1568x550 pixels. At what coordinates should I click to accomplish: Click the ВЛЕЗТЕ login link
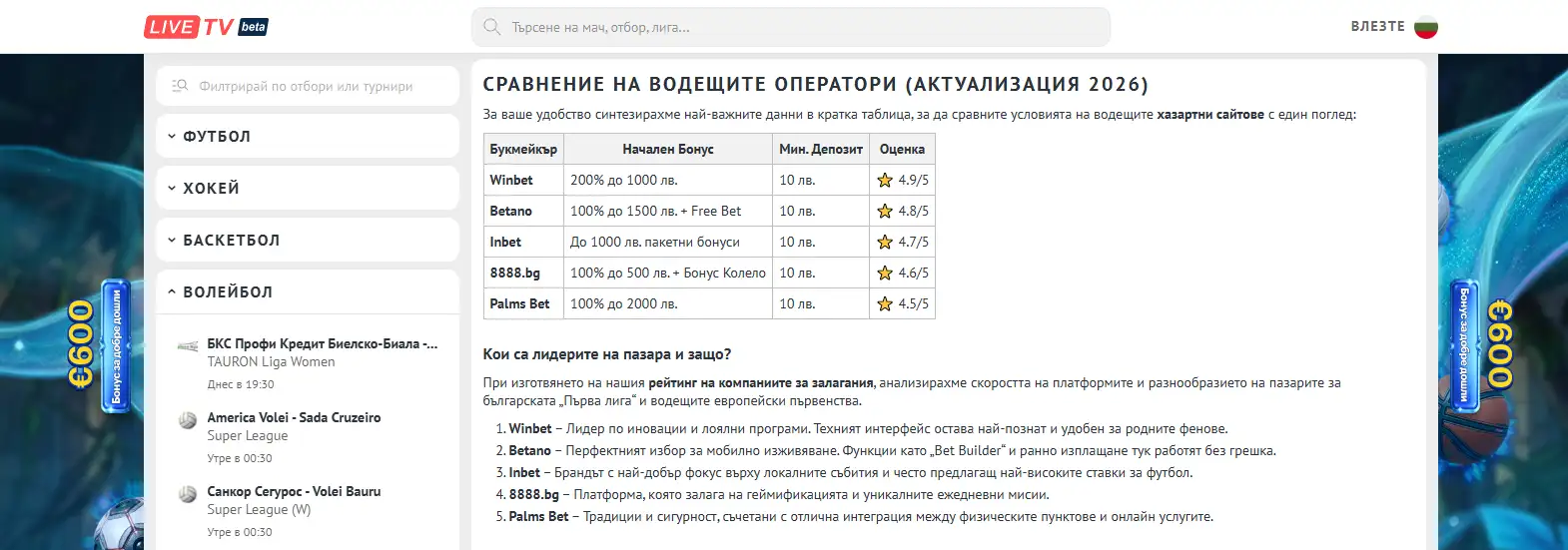click(x=1377, y=27)
